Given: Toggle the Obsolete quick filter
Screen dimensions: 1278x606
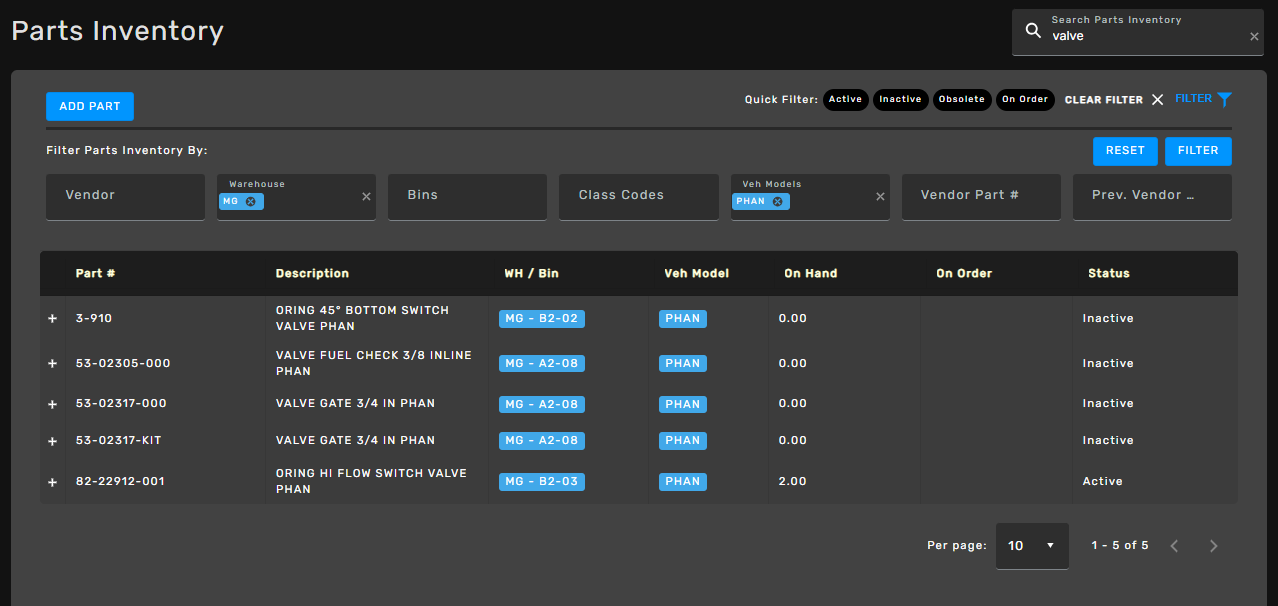Looking at the screenshot, I should [x=961, y=100].
